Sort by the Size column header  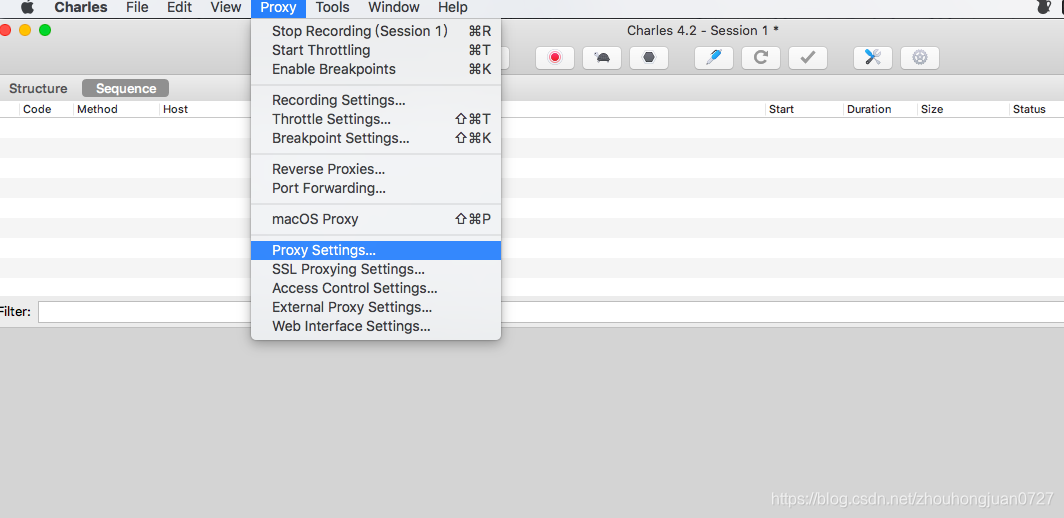932,109
